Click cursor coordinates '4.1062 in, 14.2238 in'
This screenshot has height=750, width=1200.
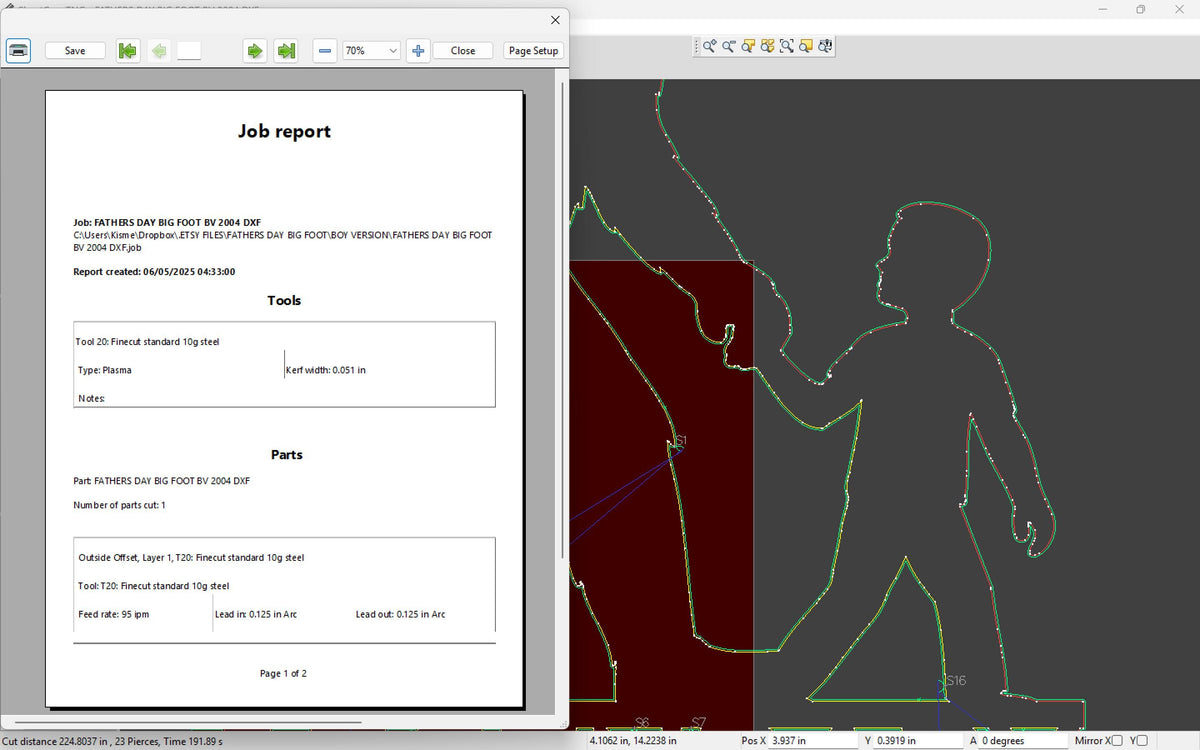coord(633,741)
